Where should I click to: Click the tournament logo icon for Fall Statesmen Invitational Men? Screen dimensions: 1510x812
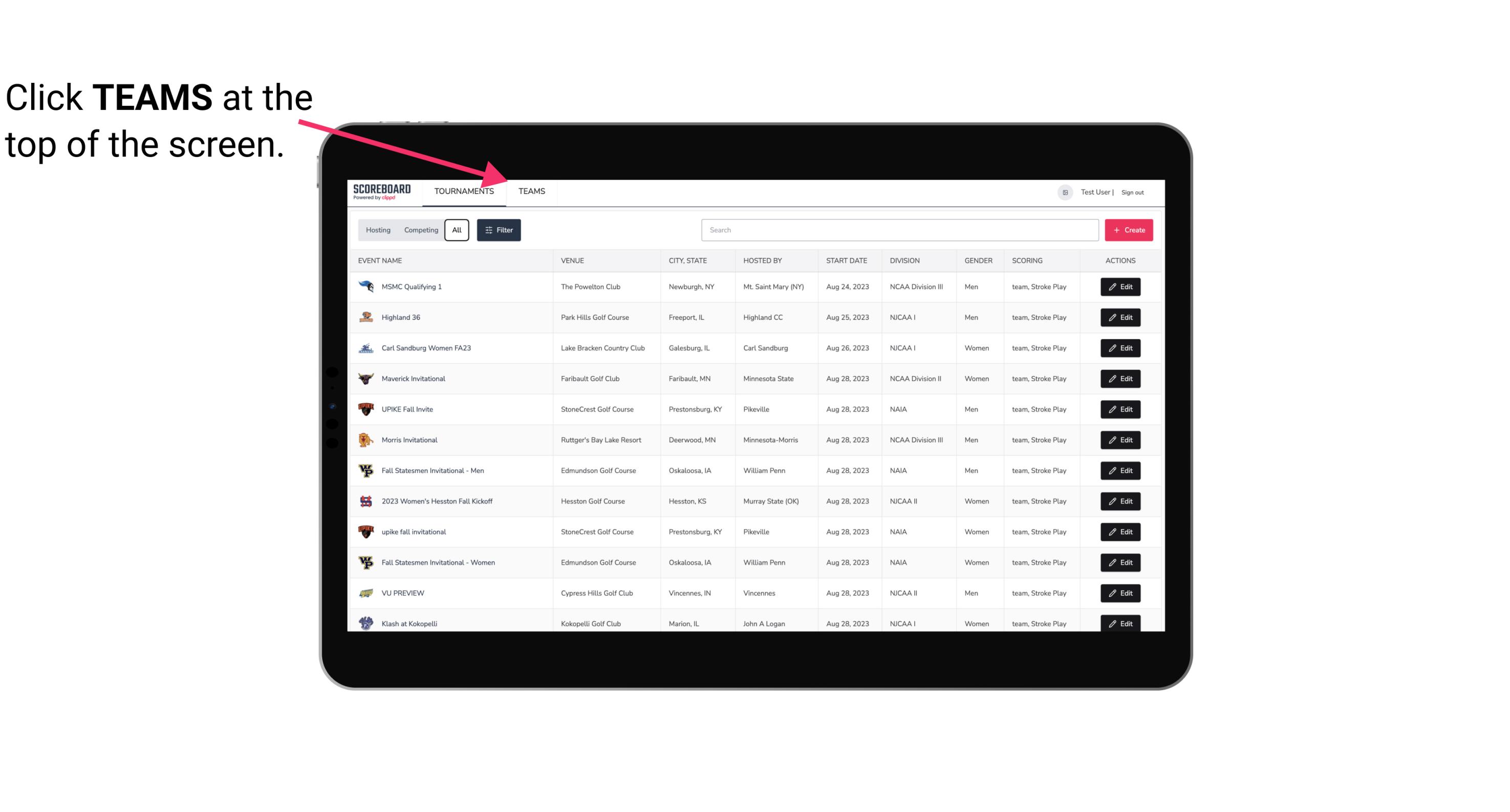pos(365,470)
